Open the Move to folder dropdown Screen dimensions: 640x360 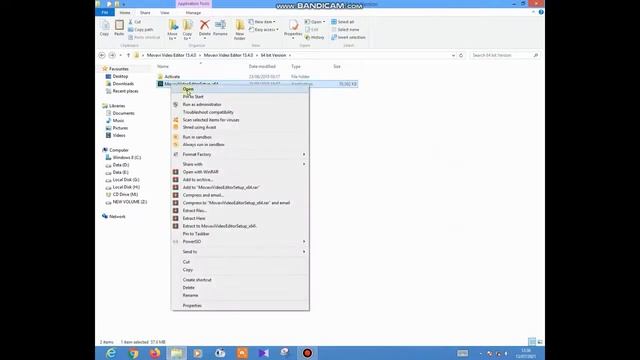click(173, 30)
